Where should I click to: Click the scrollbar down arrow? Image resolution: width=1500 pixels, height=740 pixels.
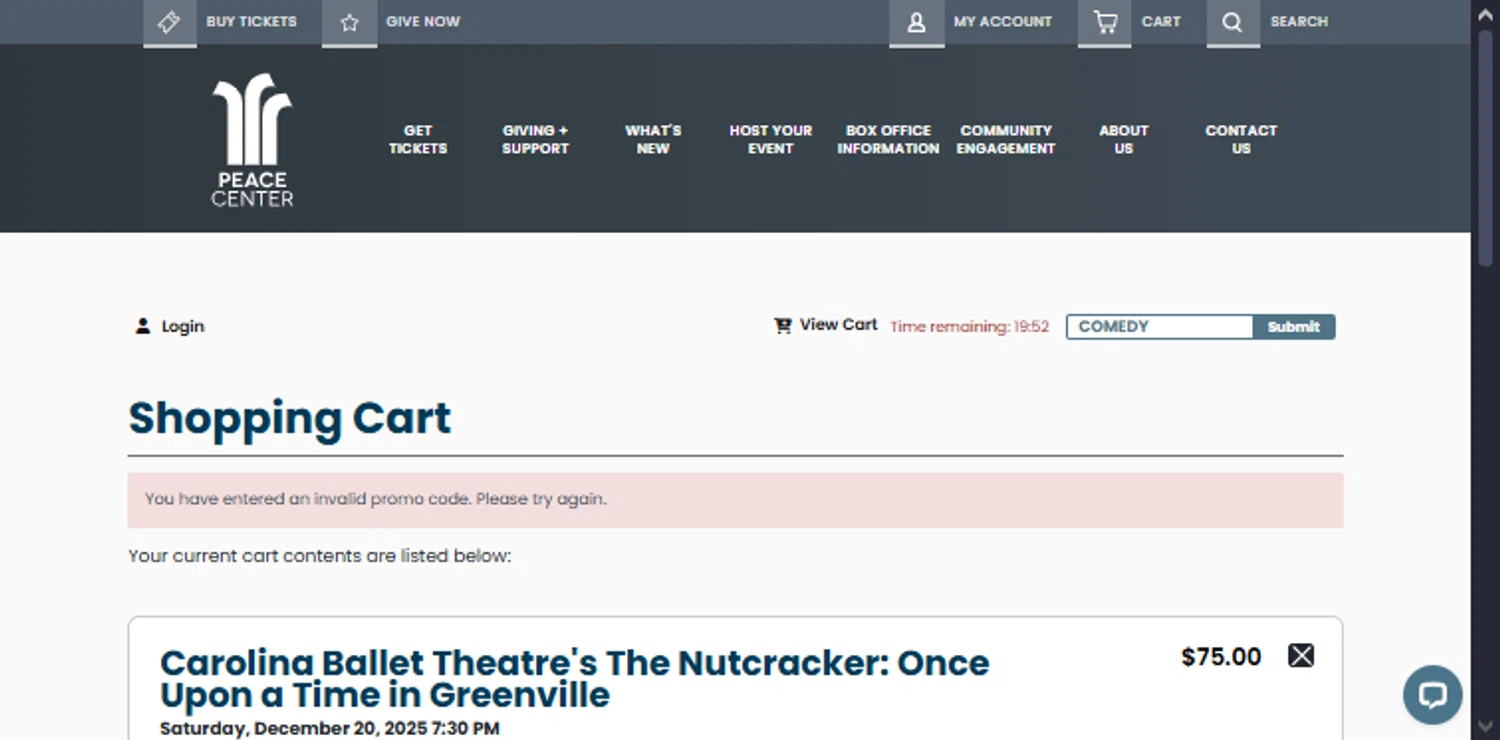pos(1487,727)
